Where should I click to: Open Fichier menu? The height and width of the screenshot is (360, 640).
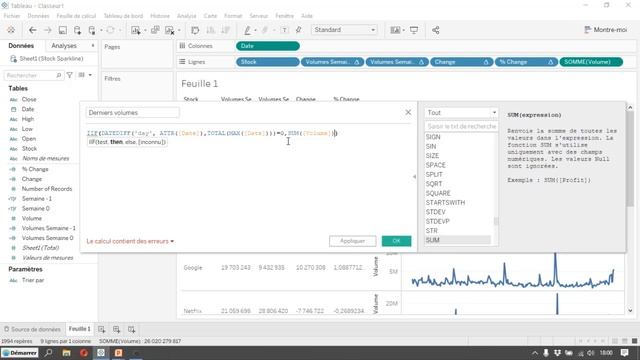12,16
